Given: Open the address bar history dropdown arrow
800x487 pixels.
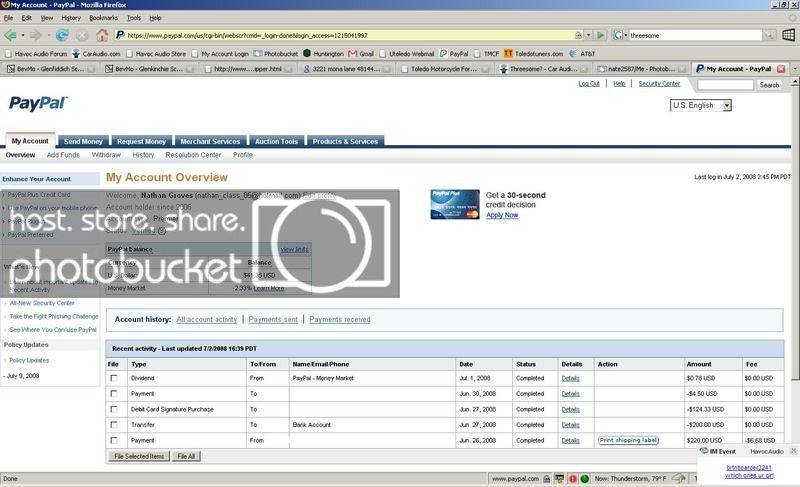Looking at the screenshot, I should tap(589, 35).
